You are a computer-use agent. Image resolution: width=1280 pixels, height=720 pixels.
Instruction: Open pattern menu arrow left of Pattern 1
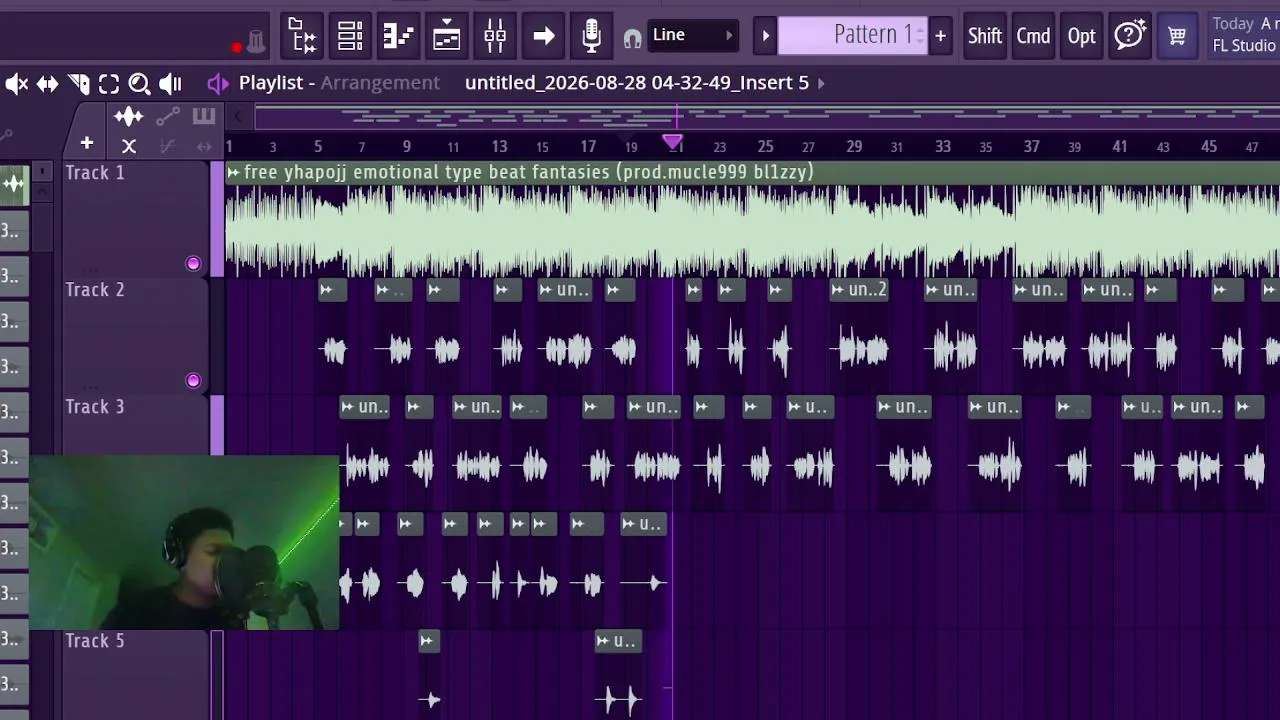coord(765,36)
